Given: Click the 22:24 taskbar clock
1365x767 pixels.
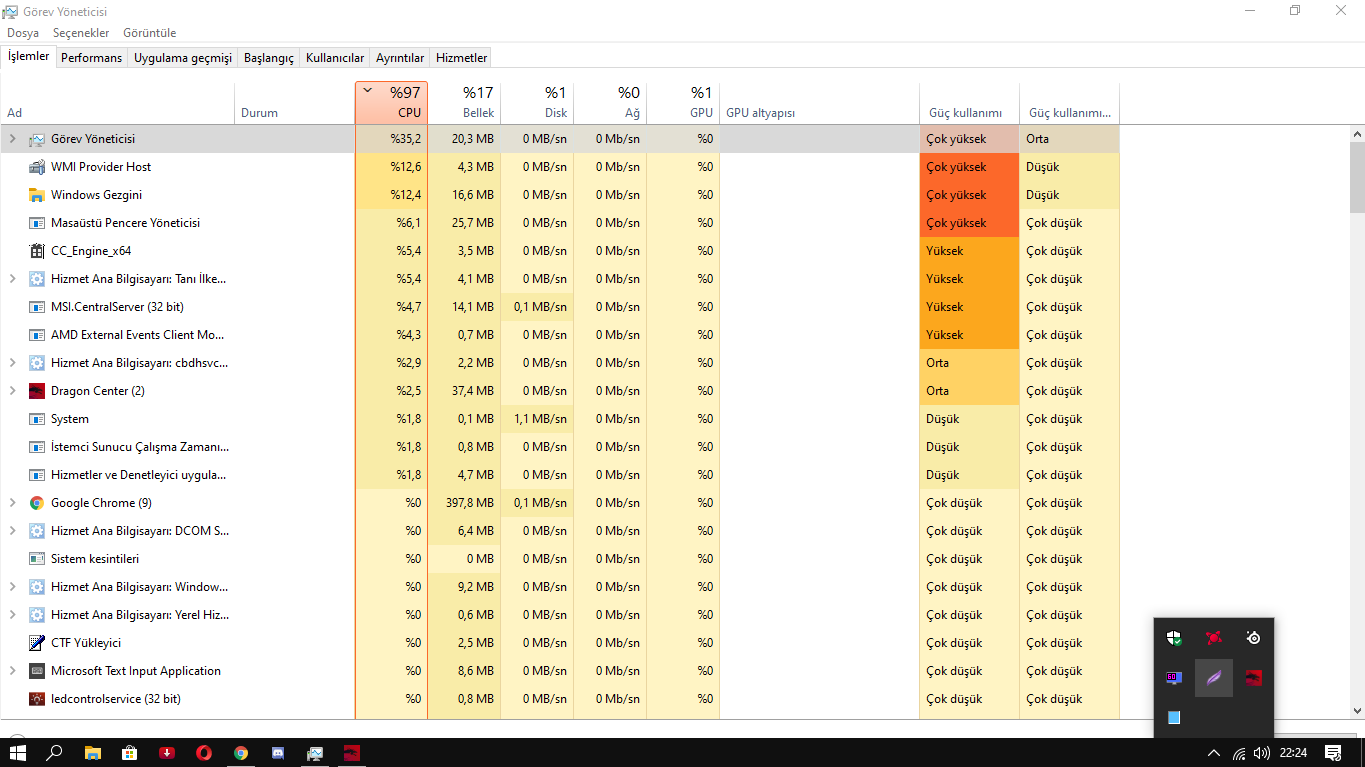Looking at the screenshot, I should click(1293, 752).
